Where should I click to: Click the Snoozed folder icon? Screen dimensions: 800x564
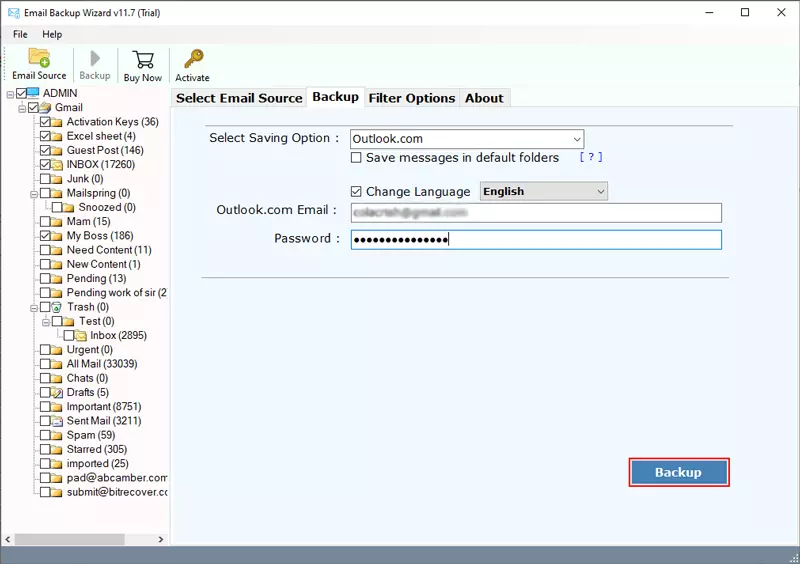pos(69,207)
